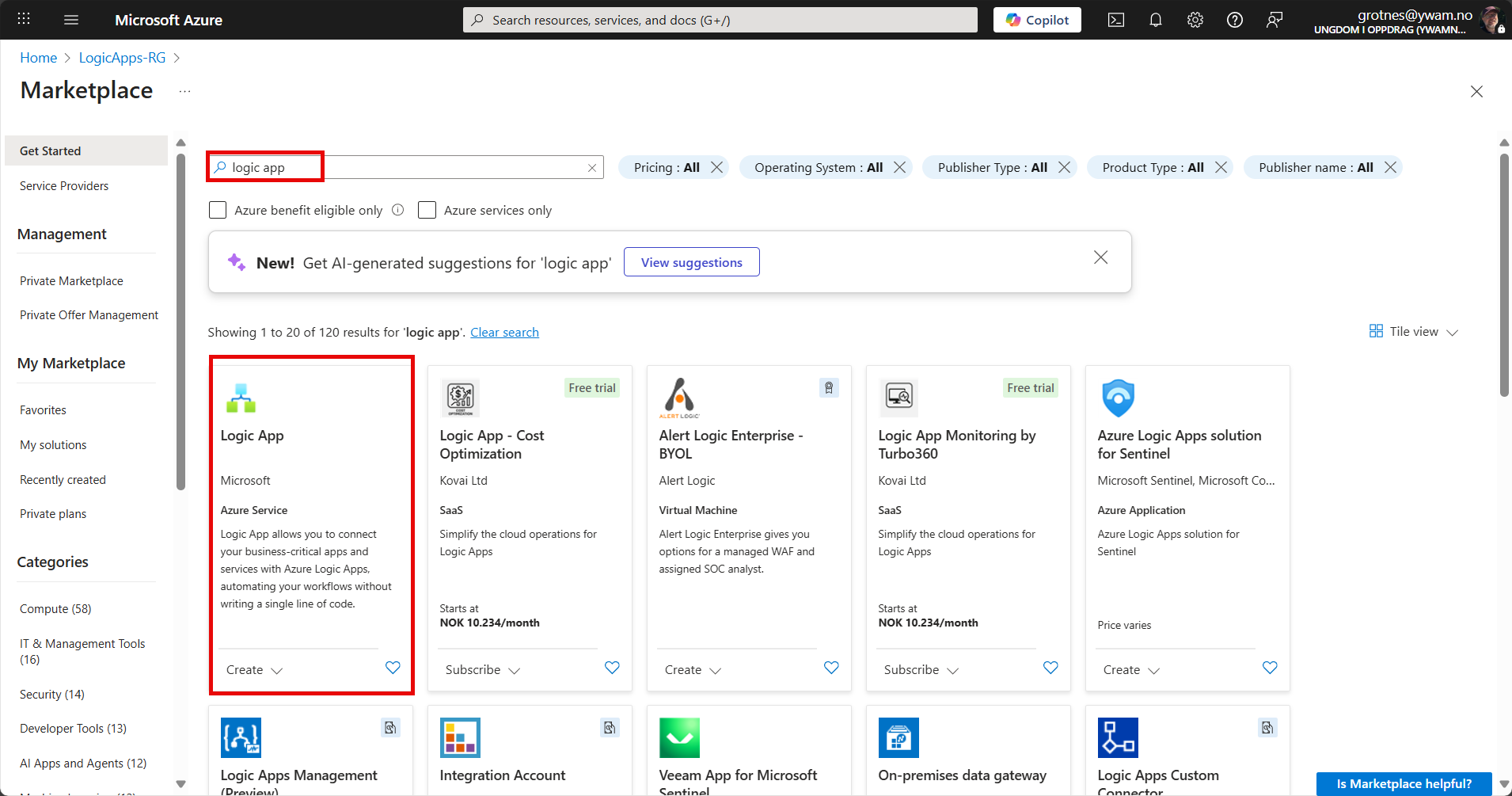Select Get Started in the sidebar

click(x=86, y=150)
